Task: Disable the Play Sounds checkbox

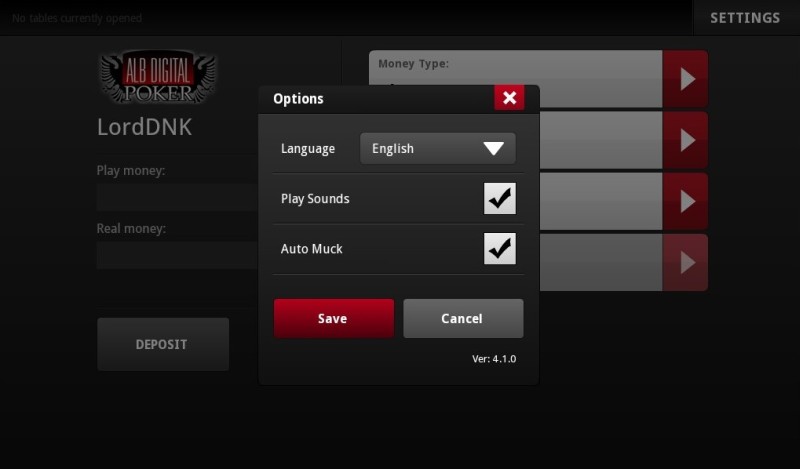Action: click(x=499, y=199)
